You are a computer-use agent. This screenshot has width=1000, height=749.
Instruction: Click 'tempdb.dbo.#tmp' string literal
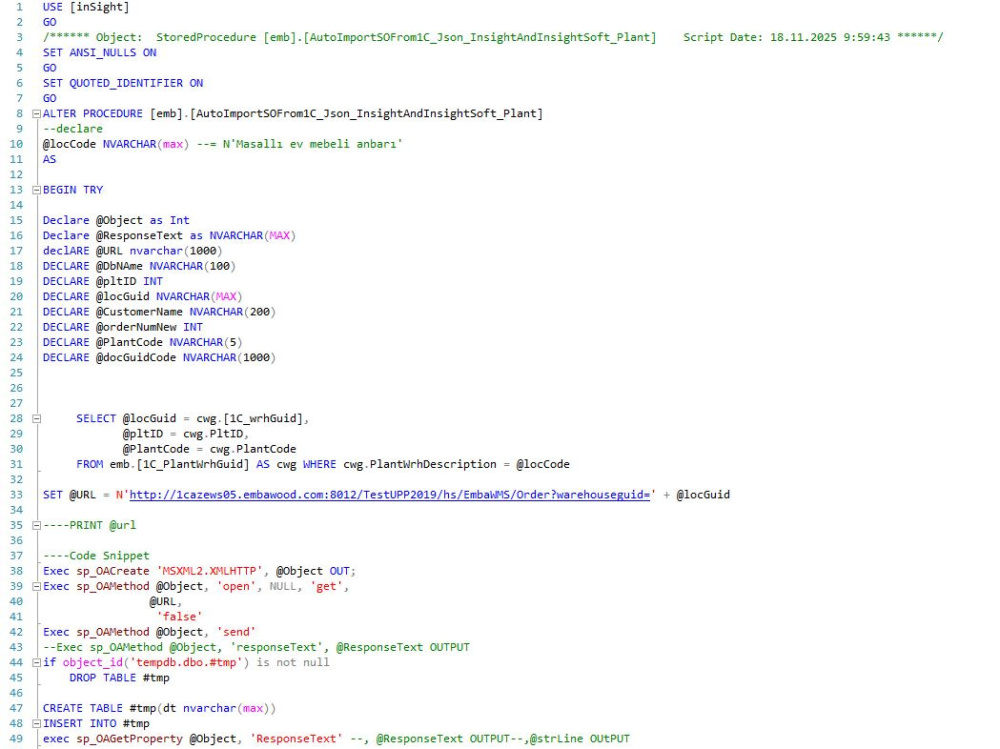[189, 663]
